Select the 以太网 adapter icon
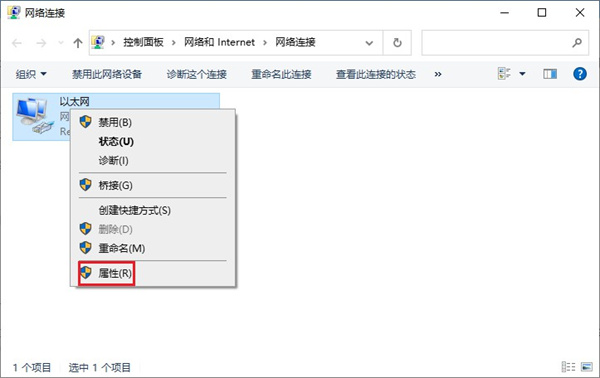Screen dimensions: 600x378 click(x=35, y=116)
